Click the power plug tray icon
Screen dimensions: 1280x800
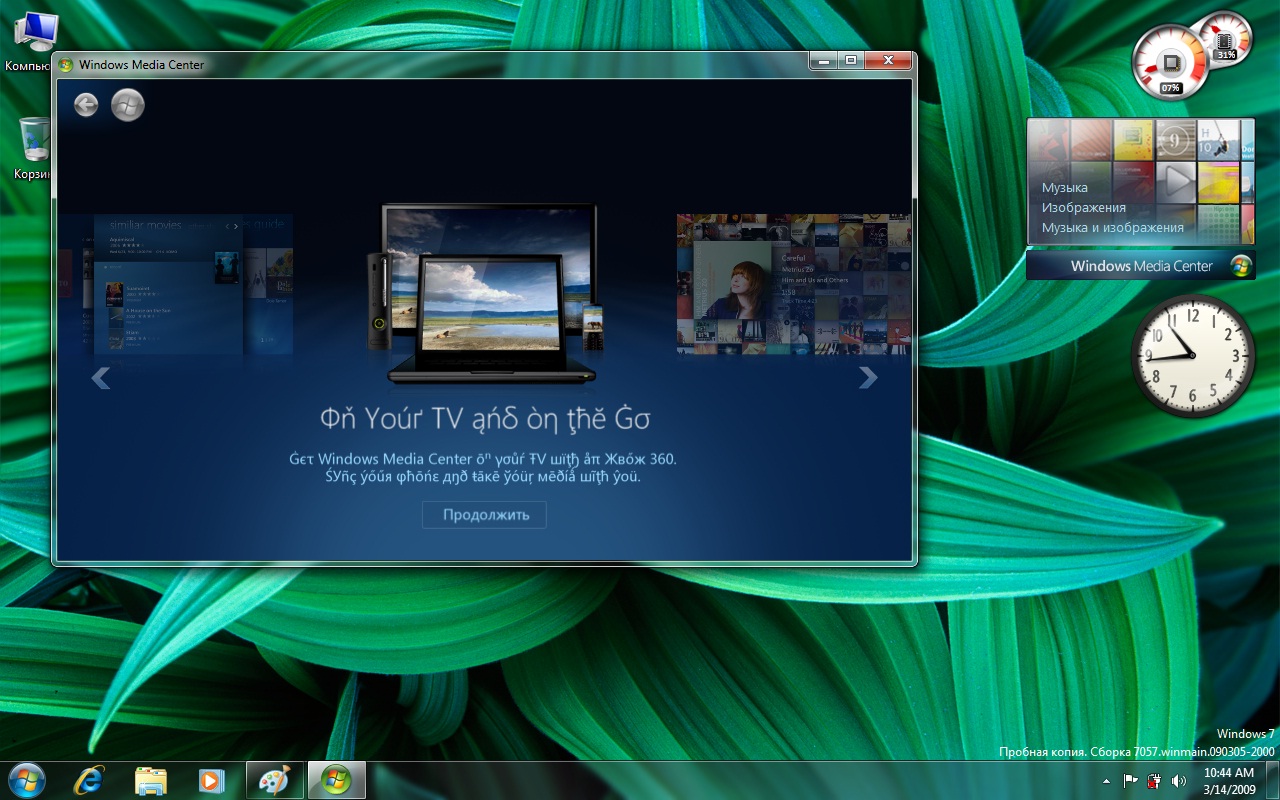pos(1155,780)
